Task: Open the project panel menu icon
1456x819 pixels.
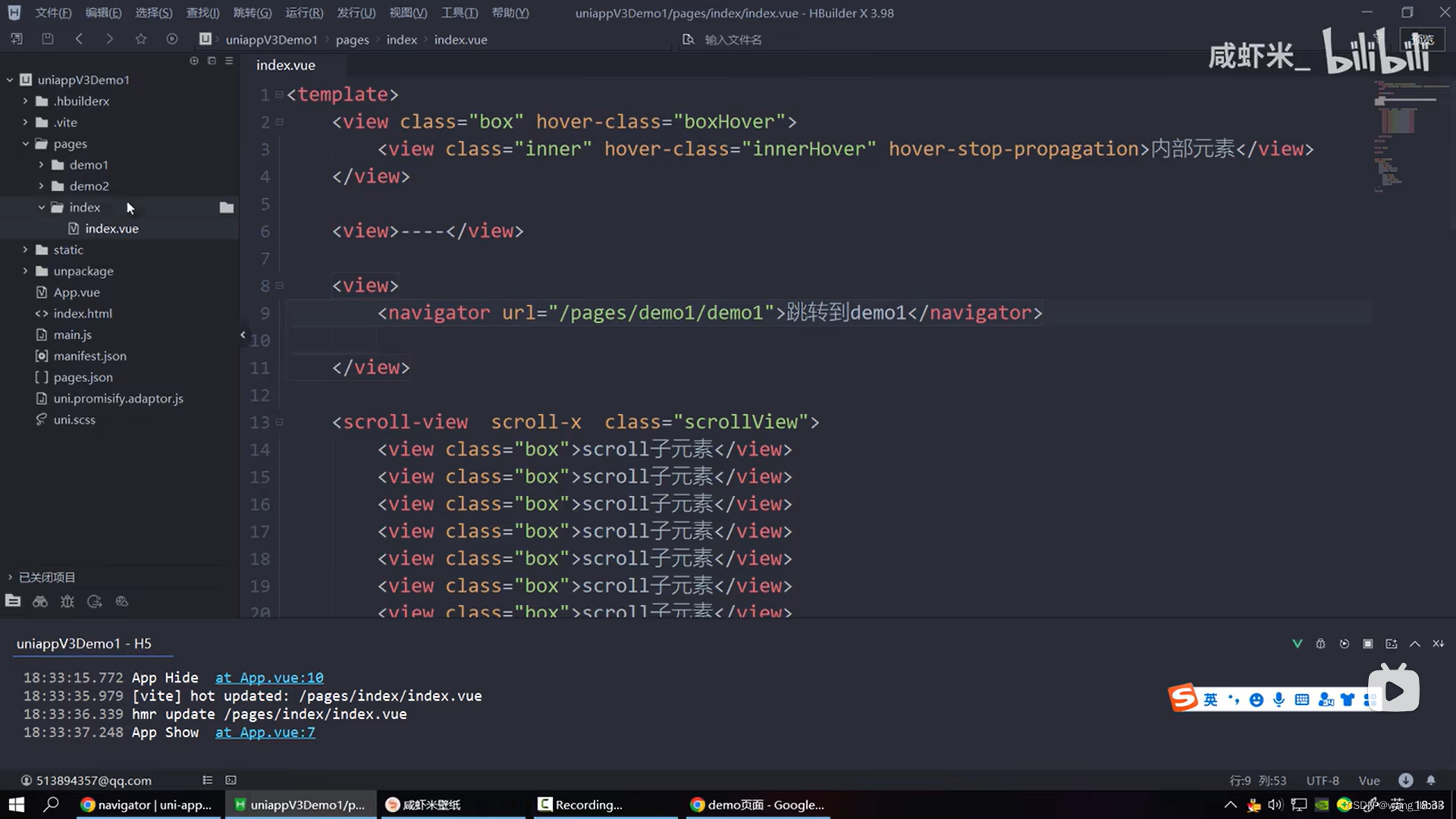Action: click(229, 61)
